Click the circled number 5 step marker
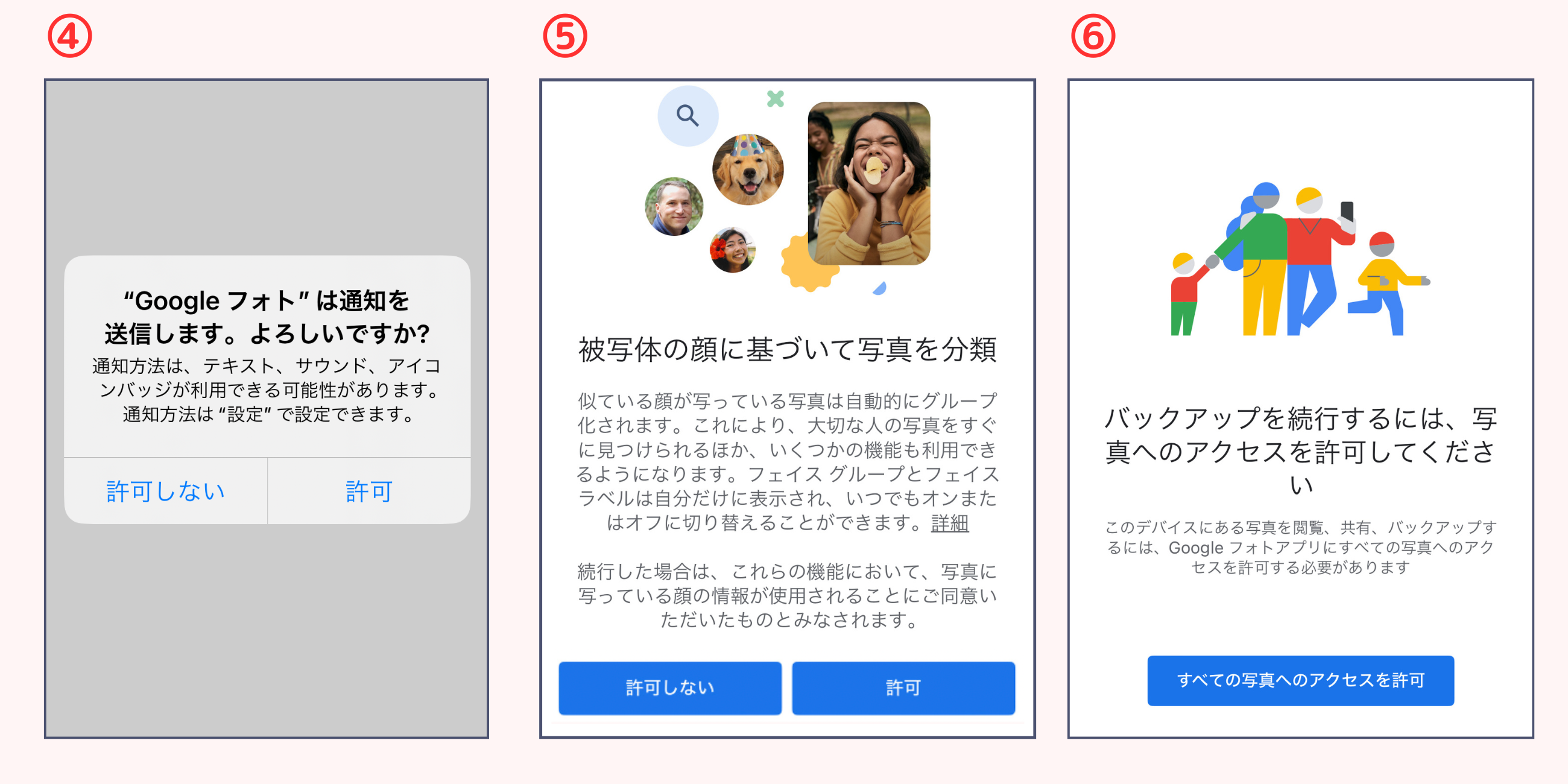The height and width of the screenshot is (784, 1568). pyautogui.click(x=565, y=36)
